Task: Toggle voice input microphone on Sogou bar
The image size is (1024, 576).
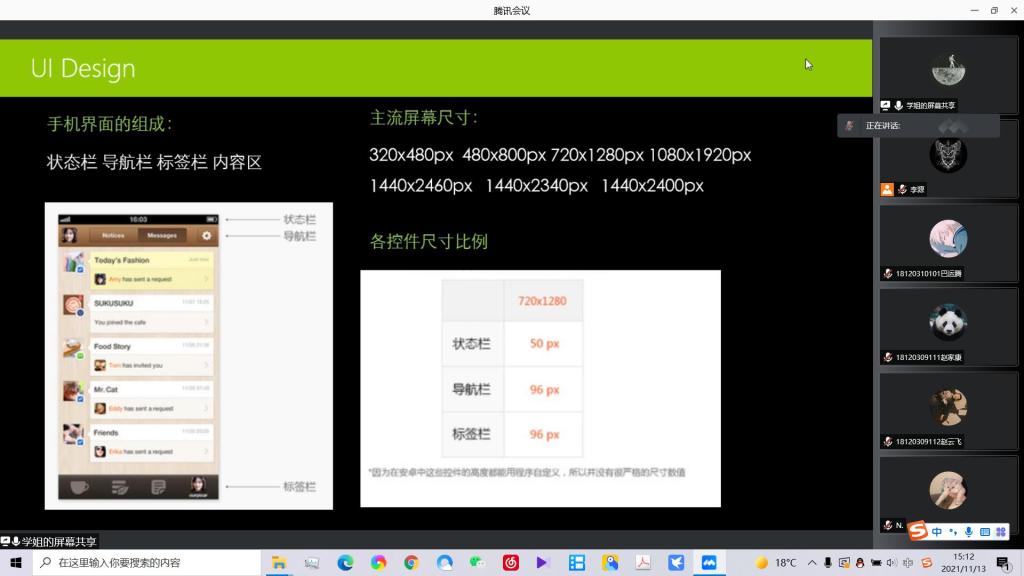Action: [x=969, y=532]
